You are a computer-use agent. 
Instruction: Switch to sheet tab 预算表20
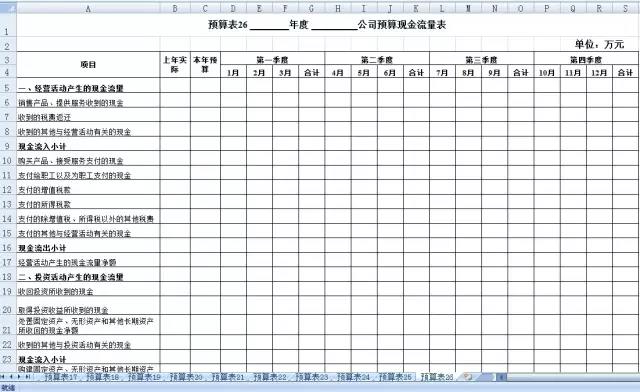[186, 377]
